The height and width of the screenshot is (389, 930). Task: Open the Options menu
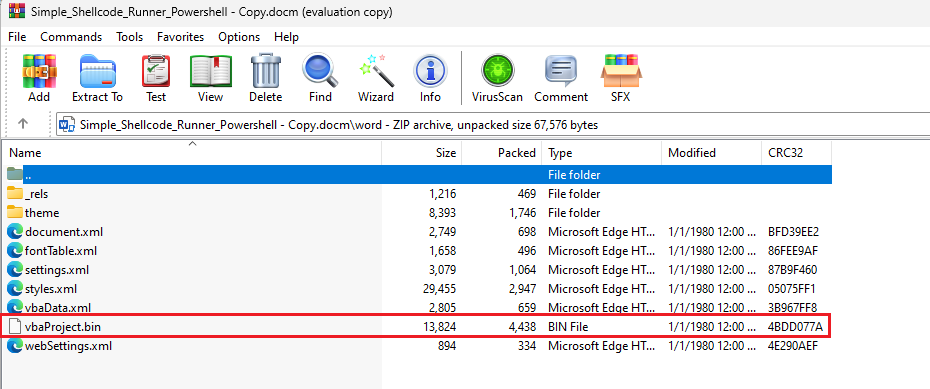point(239,37)
